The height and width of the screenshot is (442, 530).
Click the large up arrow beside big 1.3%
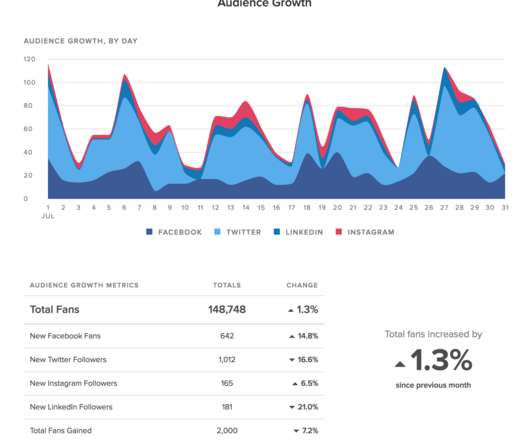click(x=400, y=364)
